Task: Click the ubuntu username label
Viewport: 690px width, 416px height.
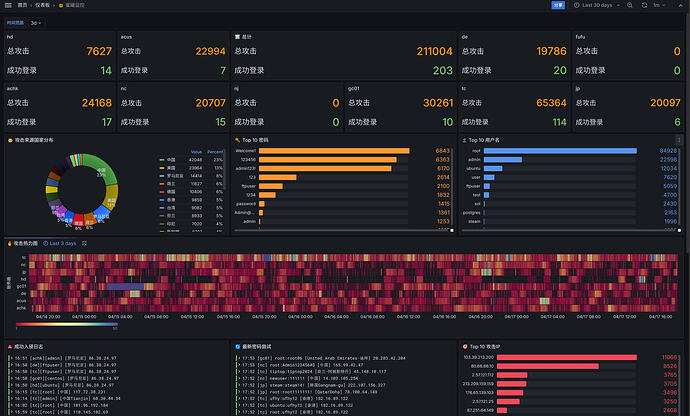Action: [x=473, y=169]
